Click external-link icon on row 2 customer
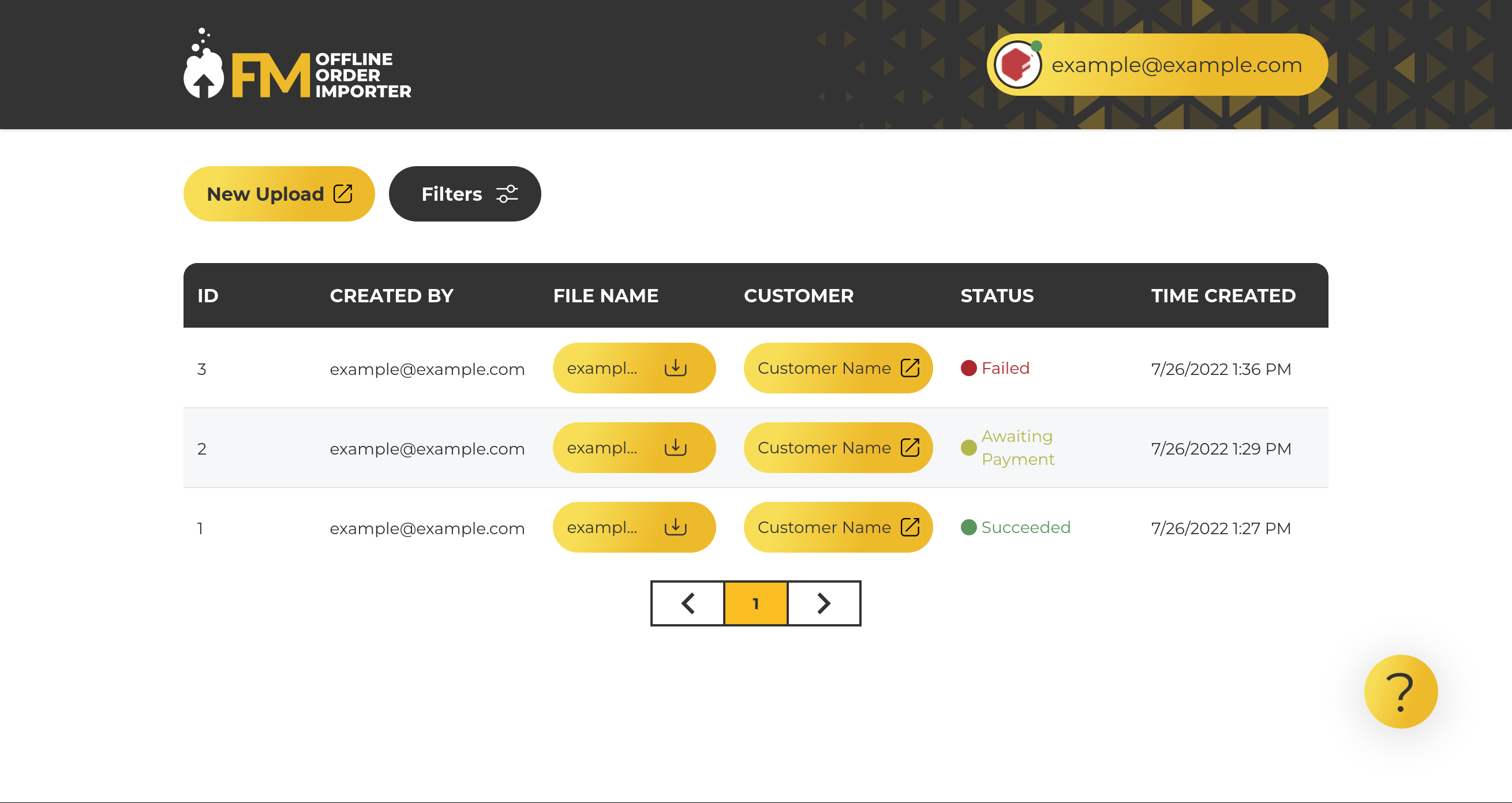 click(910, 448)
